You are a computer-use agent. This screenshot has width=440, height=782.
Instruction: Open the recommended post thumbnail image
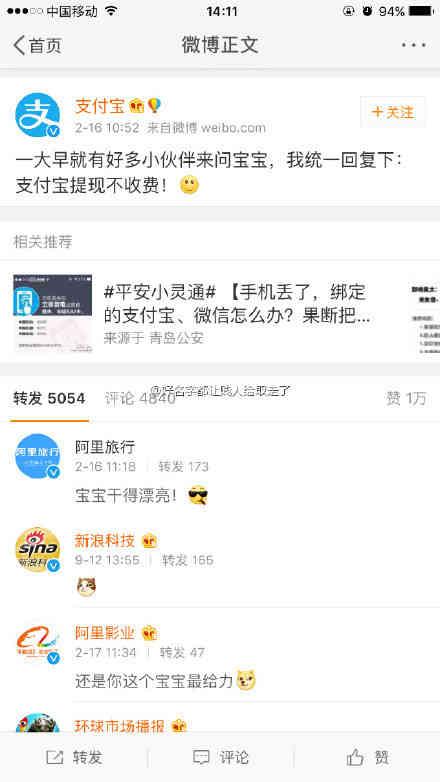pos(52,314)
